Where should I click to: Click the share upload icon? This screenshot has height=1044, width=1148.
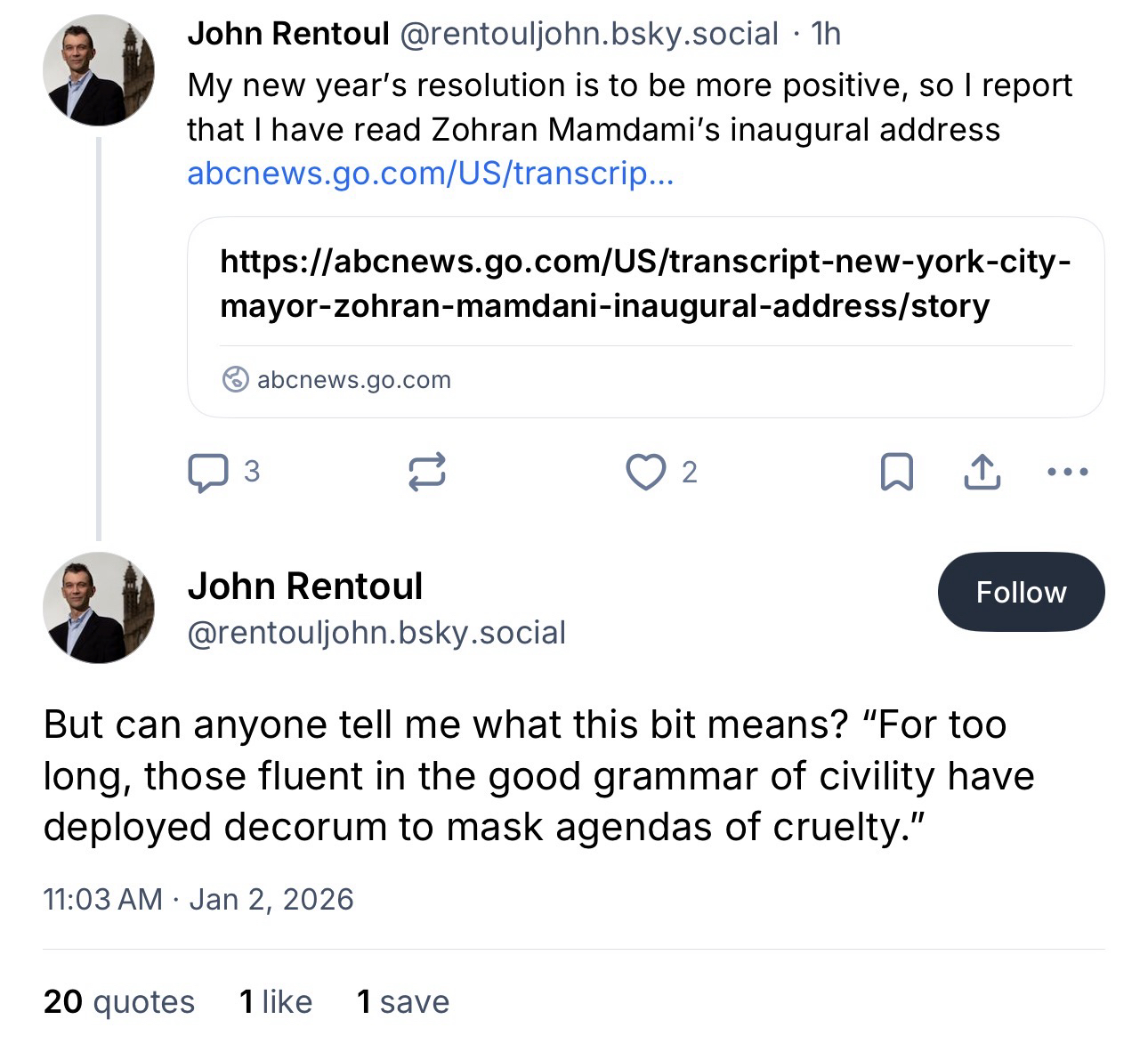click(x=982, y=472)
